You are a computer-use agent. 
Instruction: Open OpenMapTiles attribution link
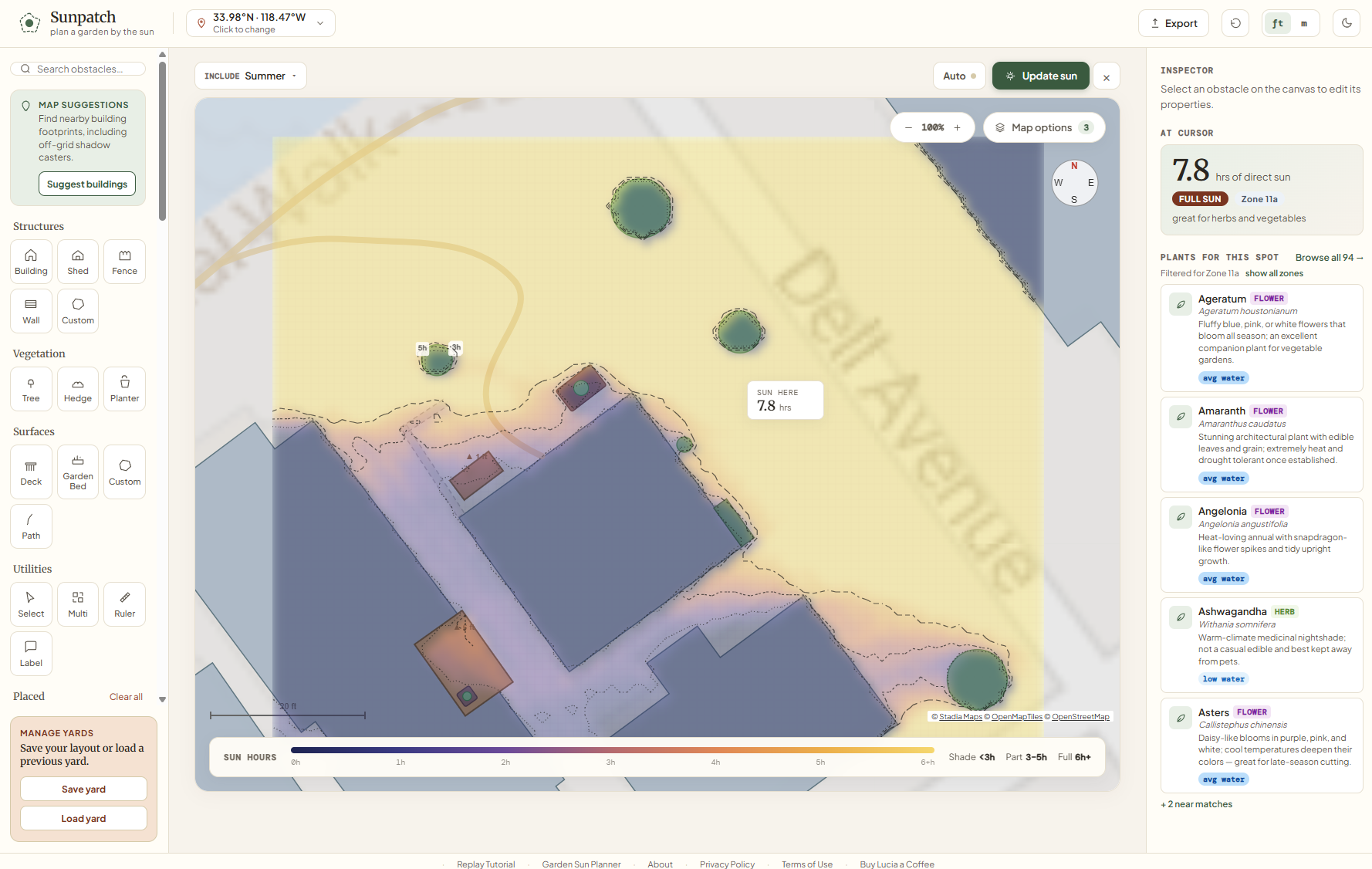(1017, 717)
